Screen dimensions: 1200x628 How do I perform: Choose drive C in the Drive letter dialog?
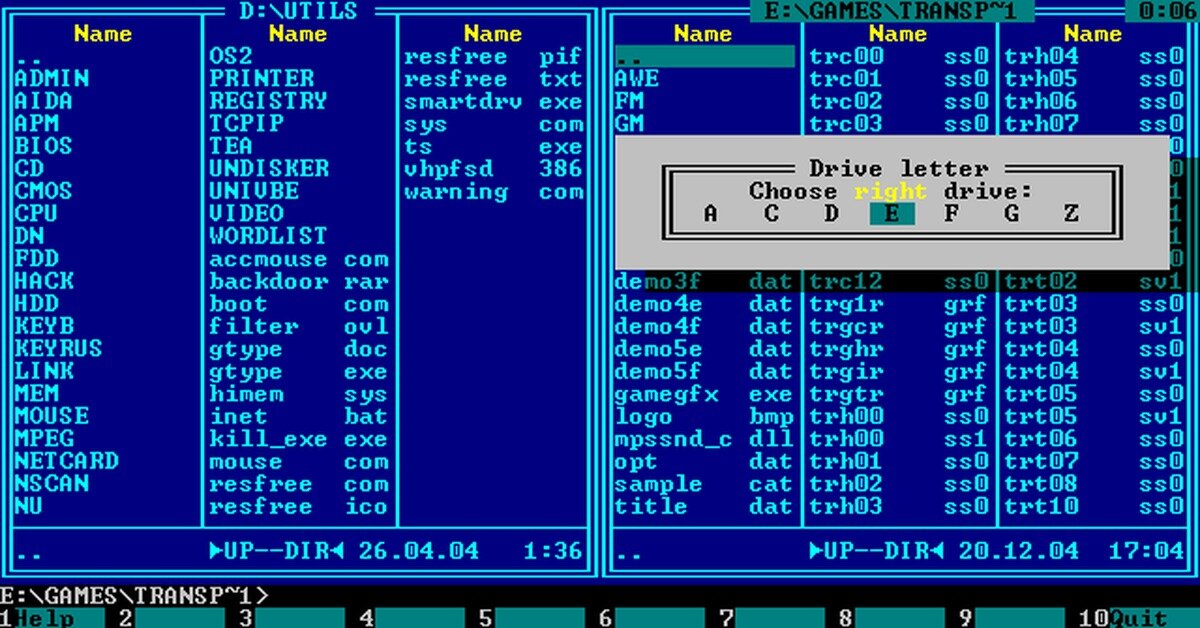(x=771, y=213)
